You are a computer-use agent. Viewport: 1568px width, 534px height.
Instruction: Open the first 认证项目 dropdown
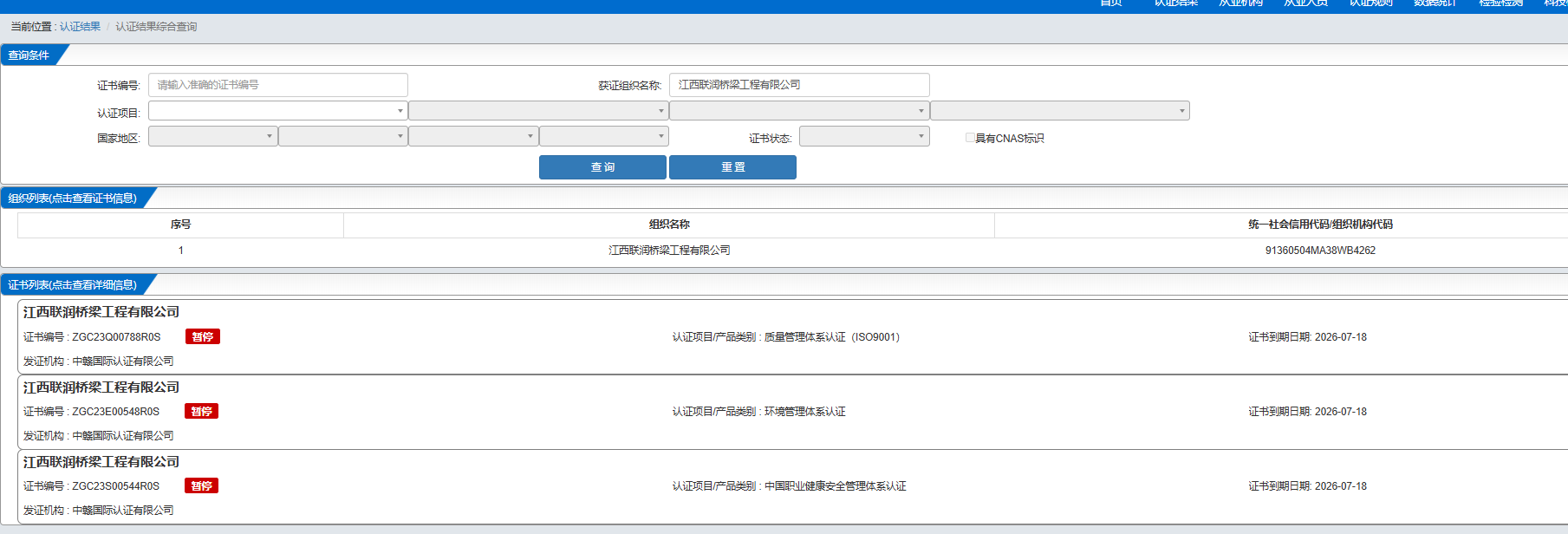pyautogui.click(x=277, y=111)
